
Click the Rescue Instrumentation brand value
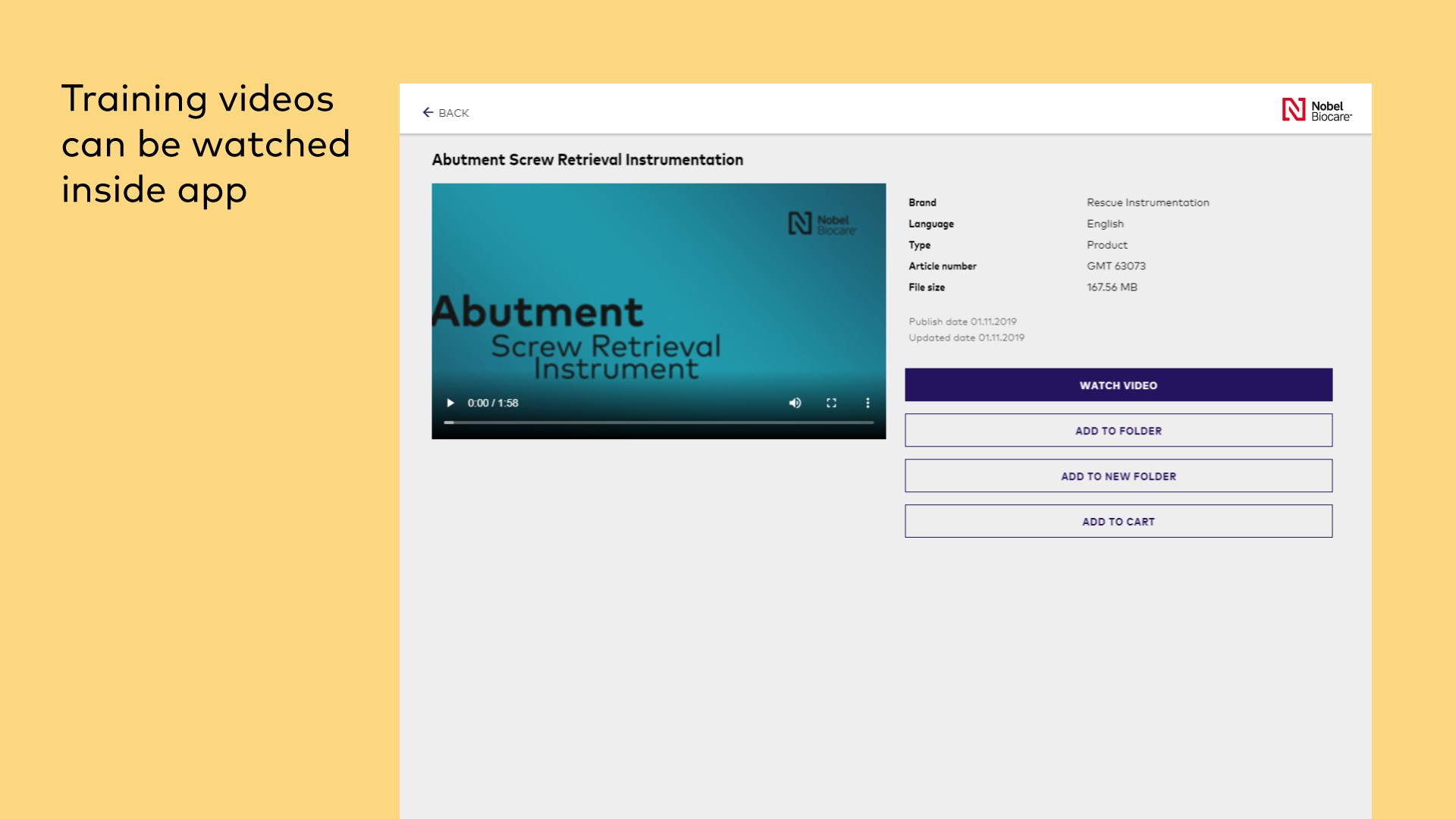tap(1147, 202)
